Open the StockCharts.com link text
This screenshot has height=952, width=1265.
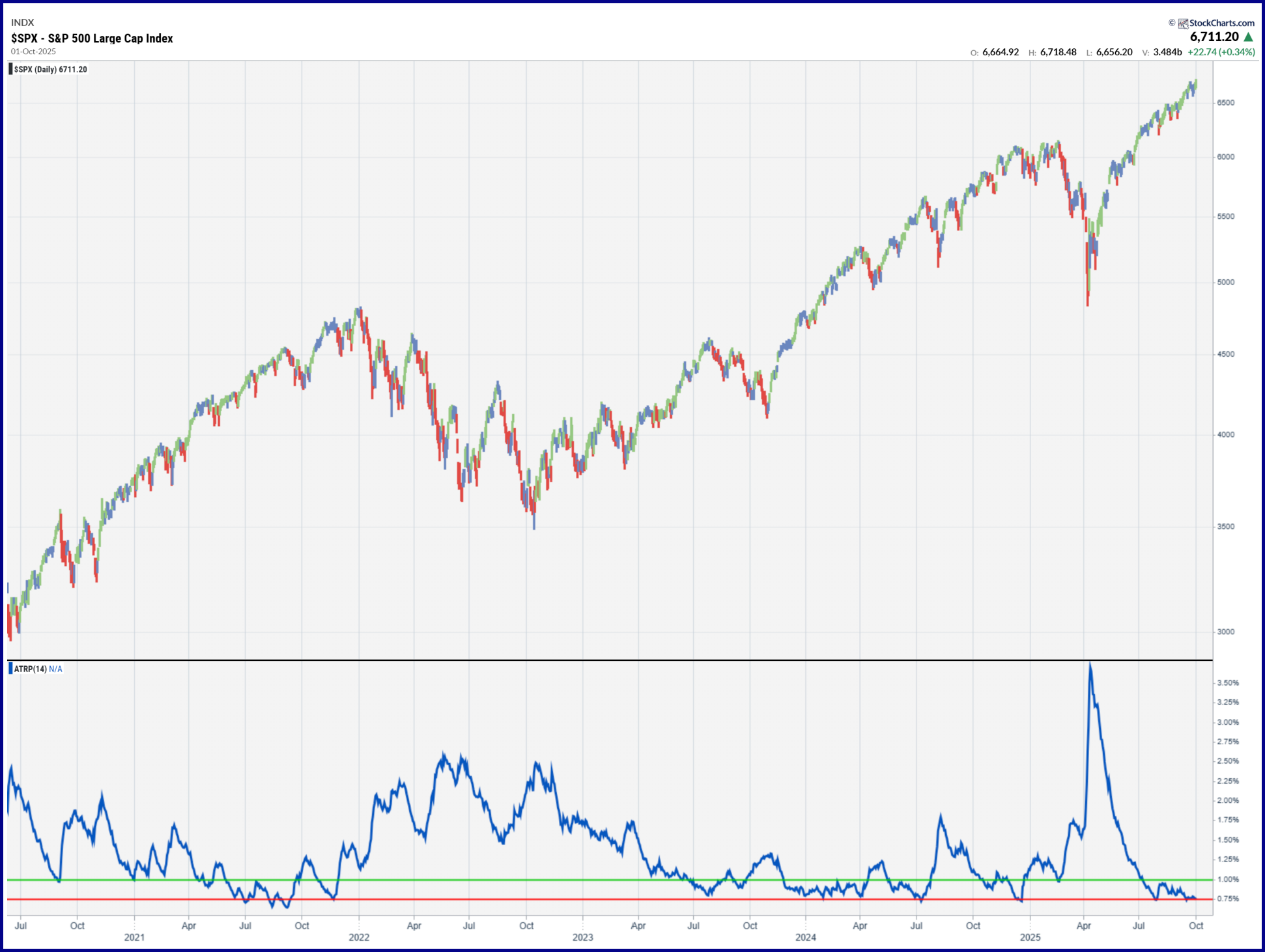point(1221,23)
